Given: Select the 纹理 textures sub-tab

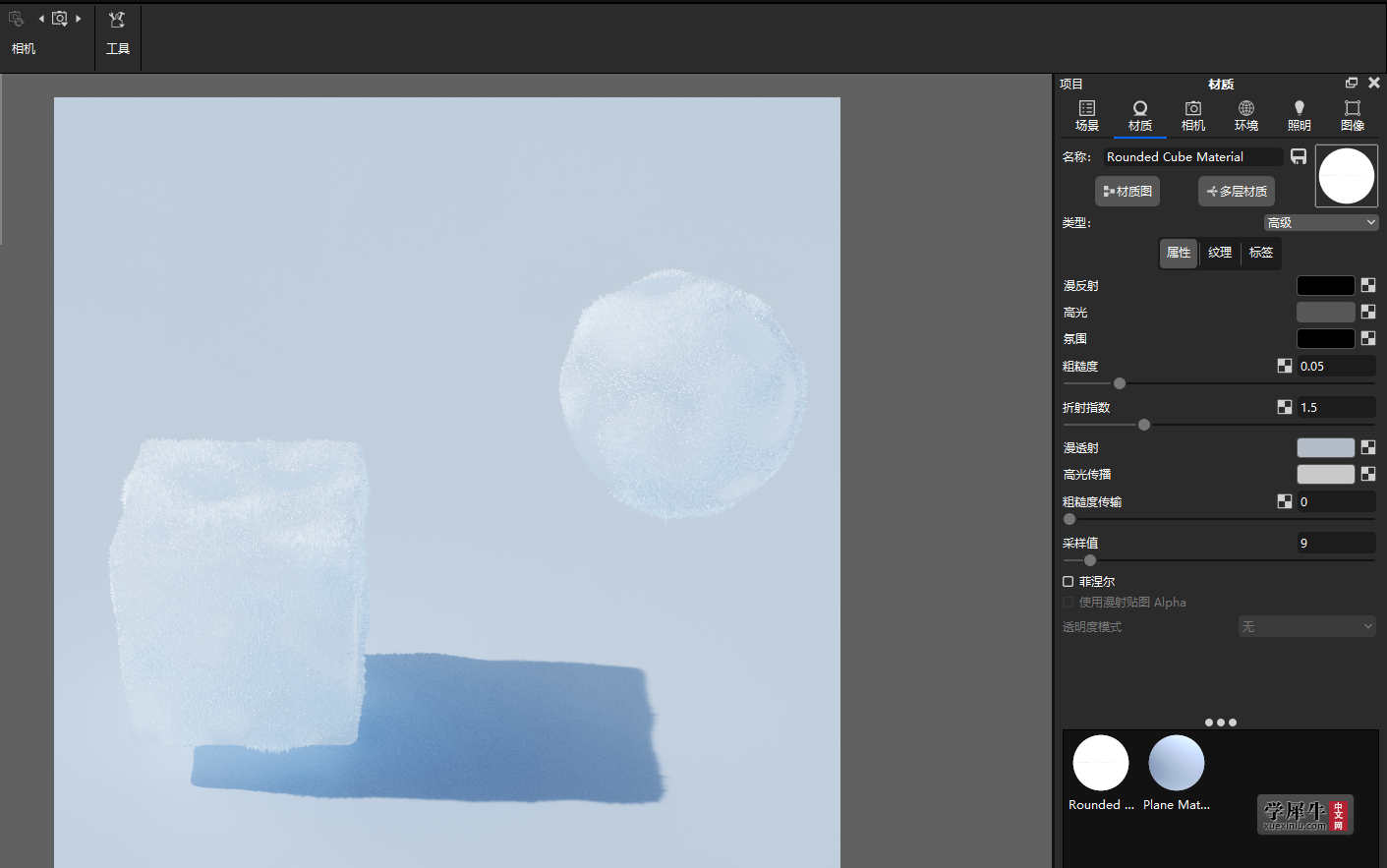Looking at the screenshot, I should (1220, 253).
